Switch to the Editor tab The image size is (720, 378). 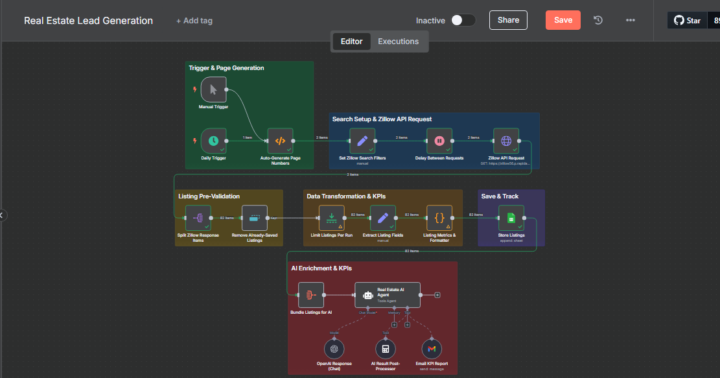point(351,41)
